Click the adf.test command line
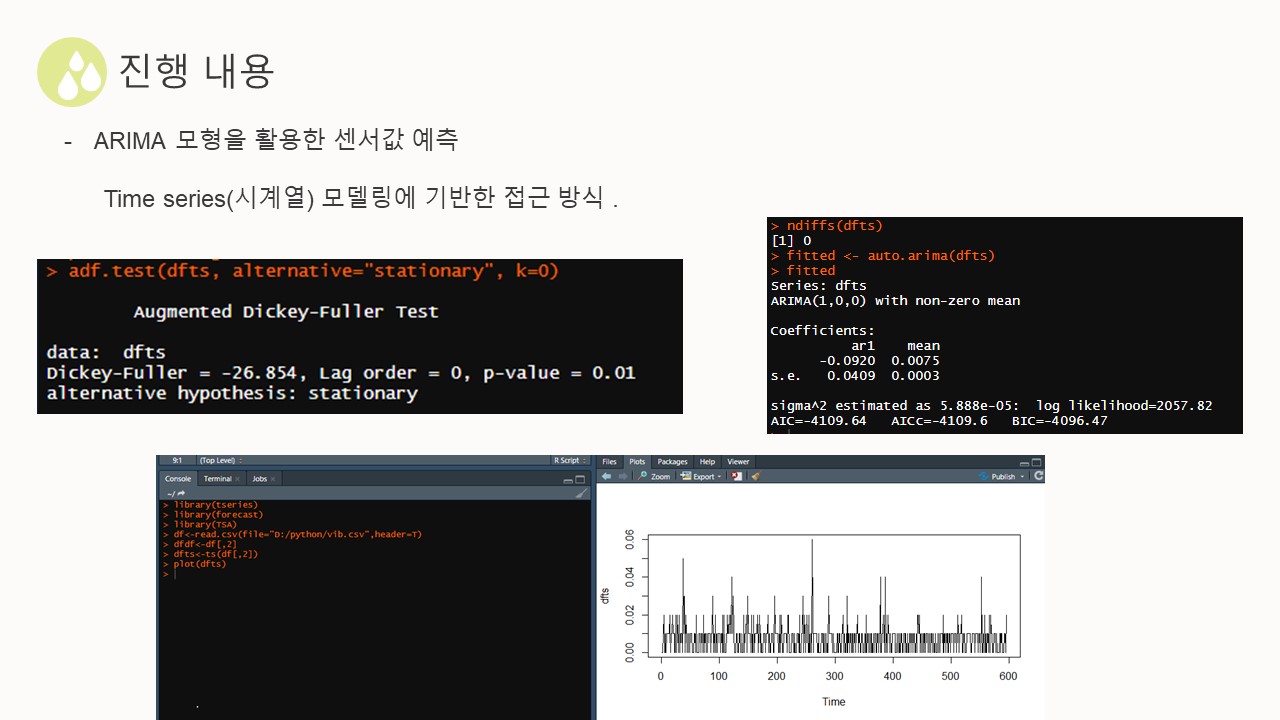Viewport: 1280px width, 720px height. pos(302,271)
